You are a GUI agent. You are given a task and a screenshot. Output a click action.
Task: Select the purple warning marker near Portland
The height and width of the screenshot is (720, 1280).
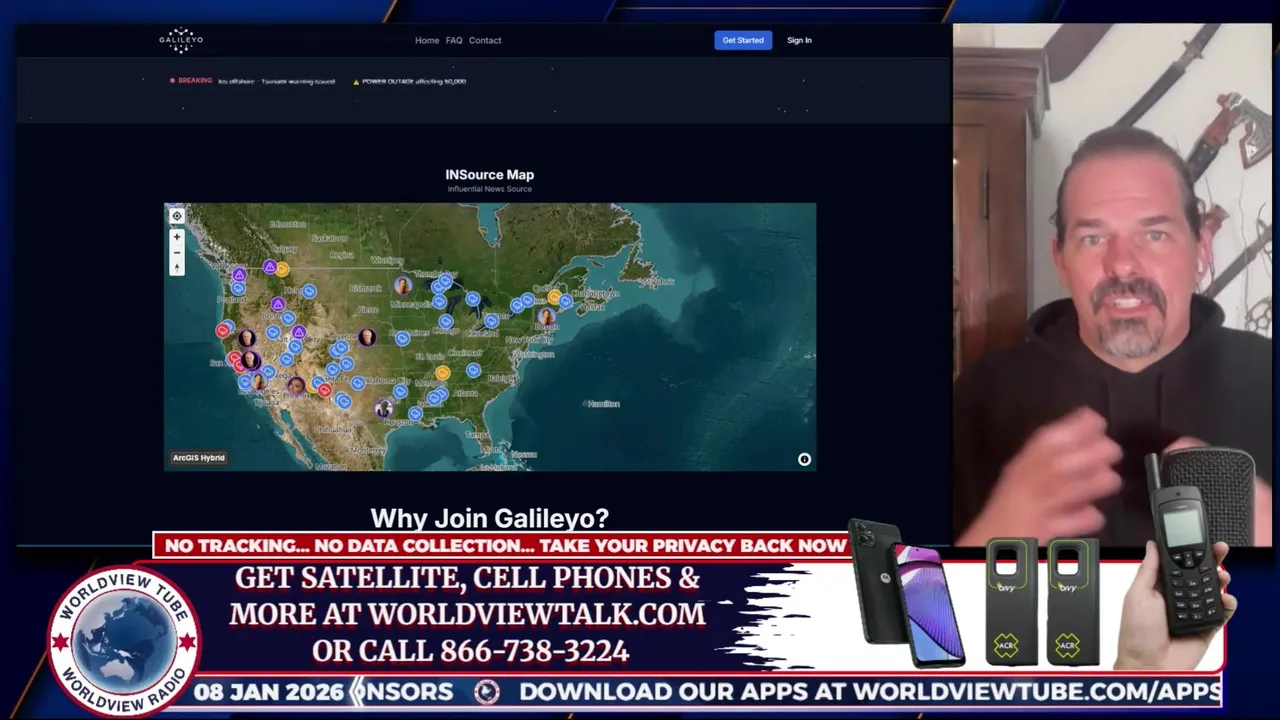[x=239, y=274]
